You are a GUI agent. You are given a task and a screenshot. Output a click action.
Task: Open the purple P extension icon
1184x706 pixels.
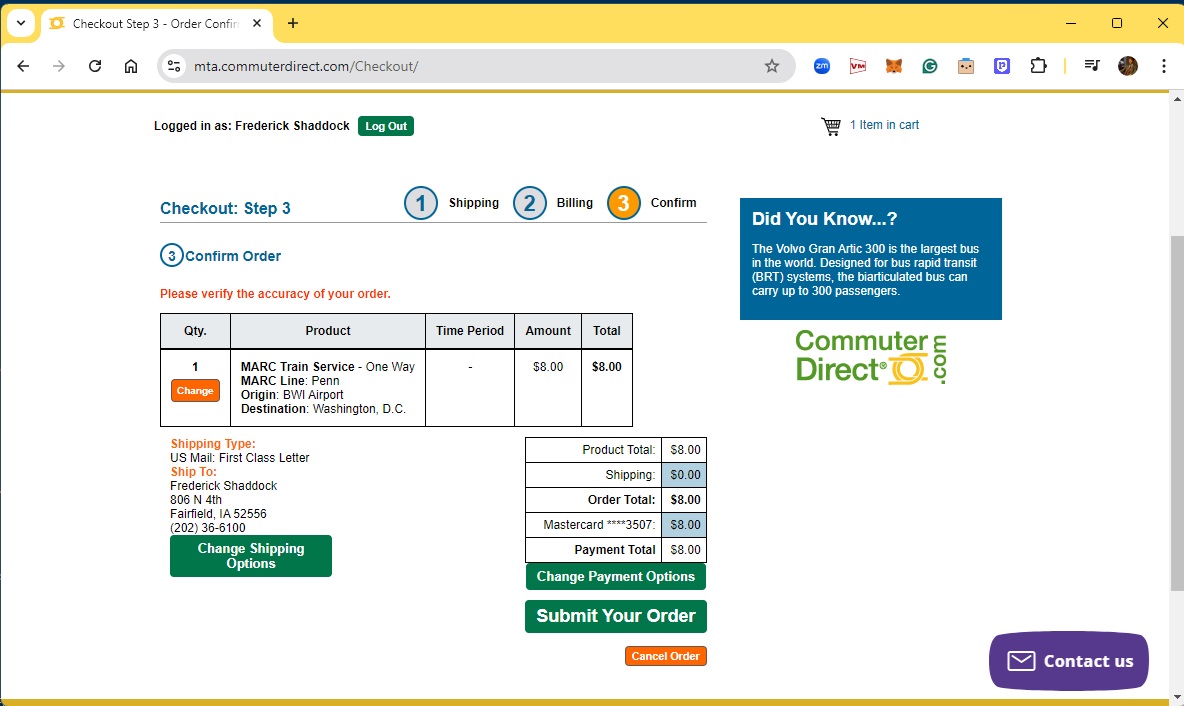click(1002, 66)
